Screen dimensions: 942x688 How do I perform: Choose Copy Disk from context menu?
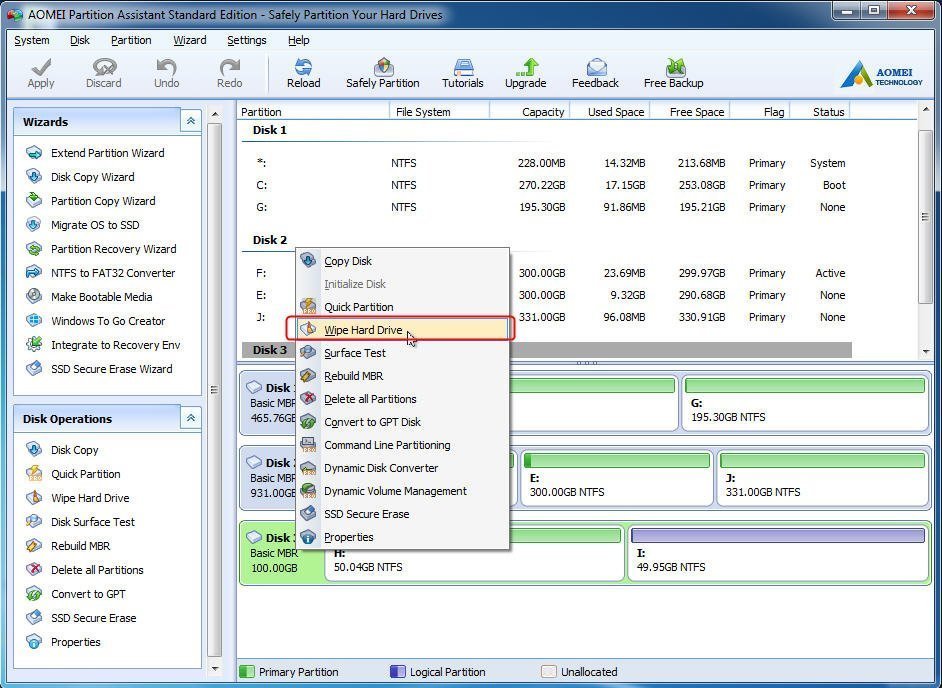pyautogui.click(x=403, y=261)
